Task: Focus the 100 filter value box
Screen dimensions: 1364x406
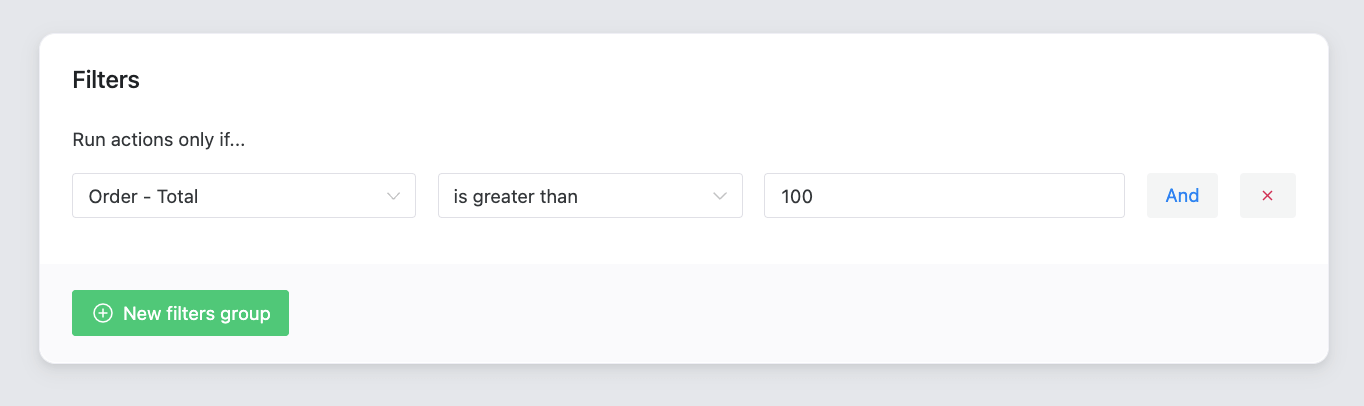Action: 944,196
